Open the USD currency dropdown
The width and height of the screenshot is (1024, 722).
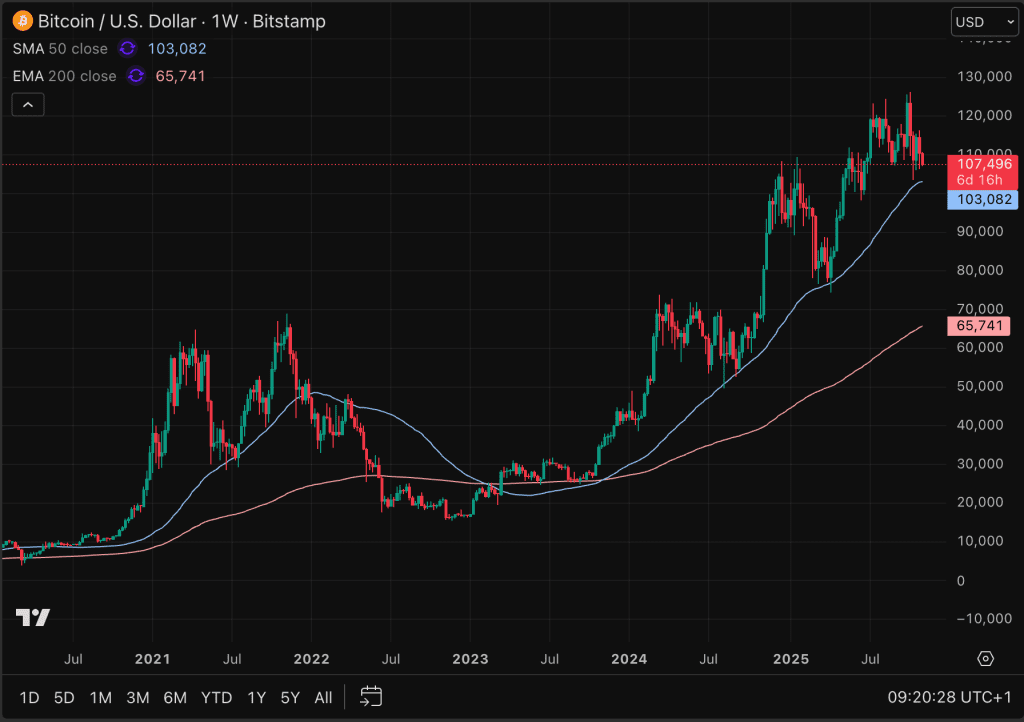984,22
